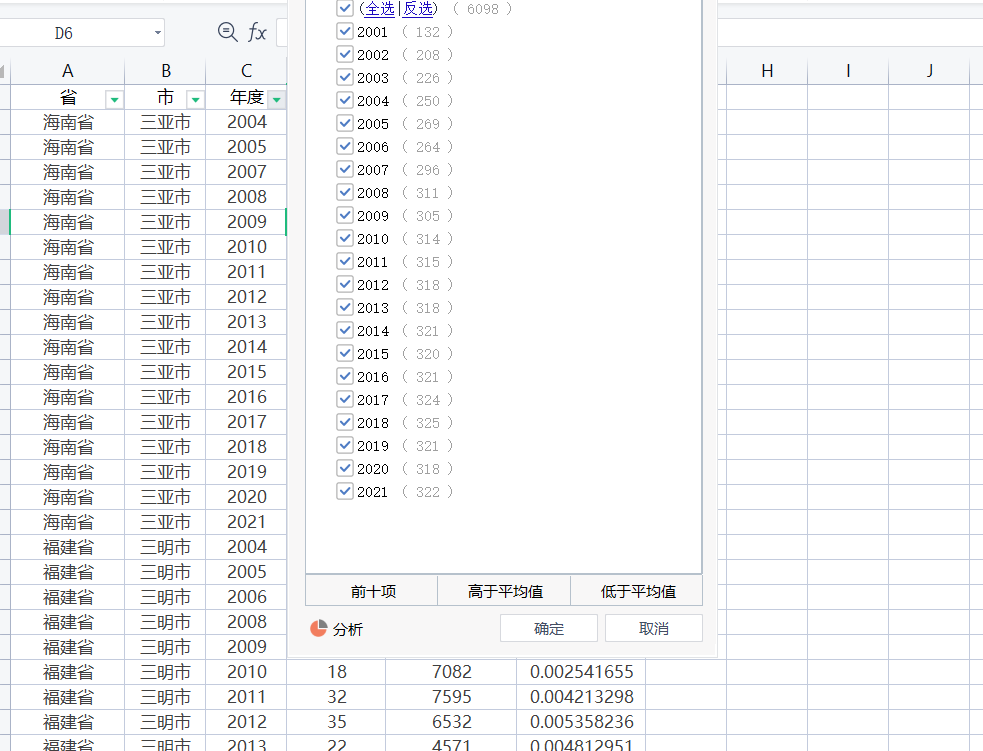Click the 三明市 cell in the 2010 row

point(166,672)
